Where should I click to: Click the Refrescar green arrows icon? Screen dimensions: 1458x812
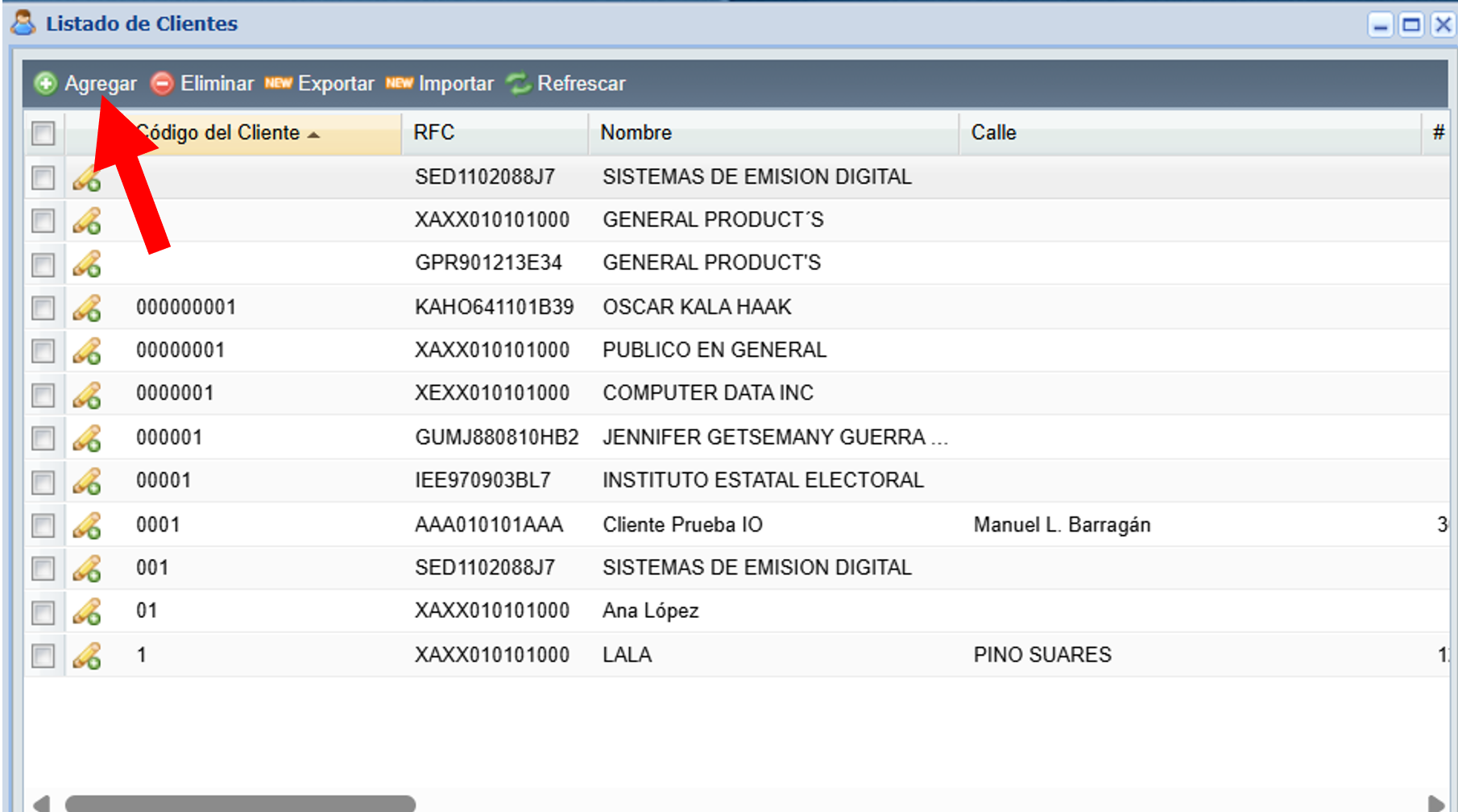[518, 83]
